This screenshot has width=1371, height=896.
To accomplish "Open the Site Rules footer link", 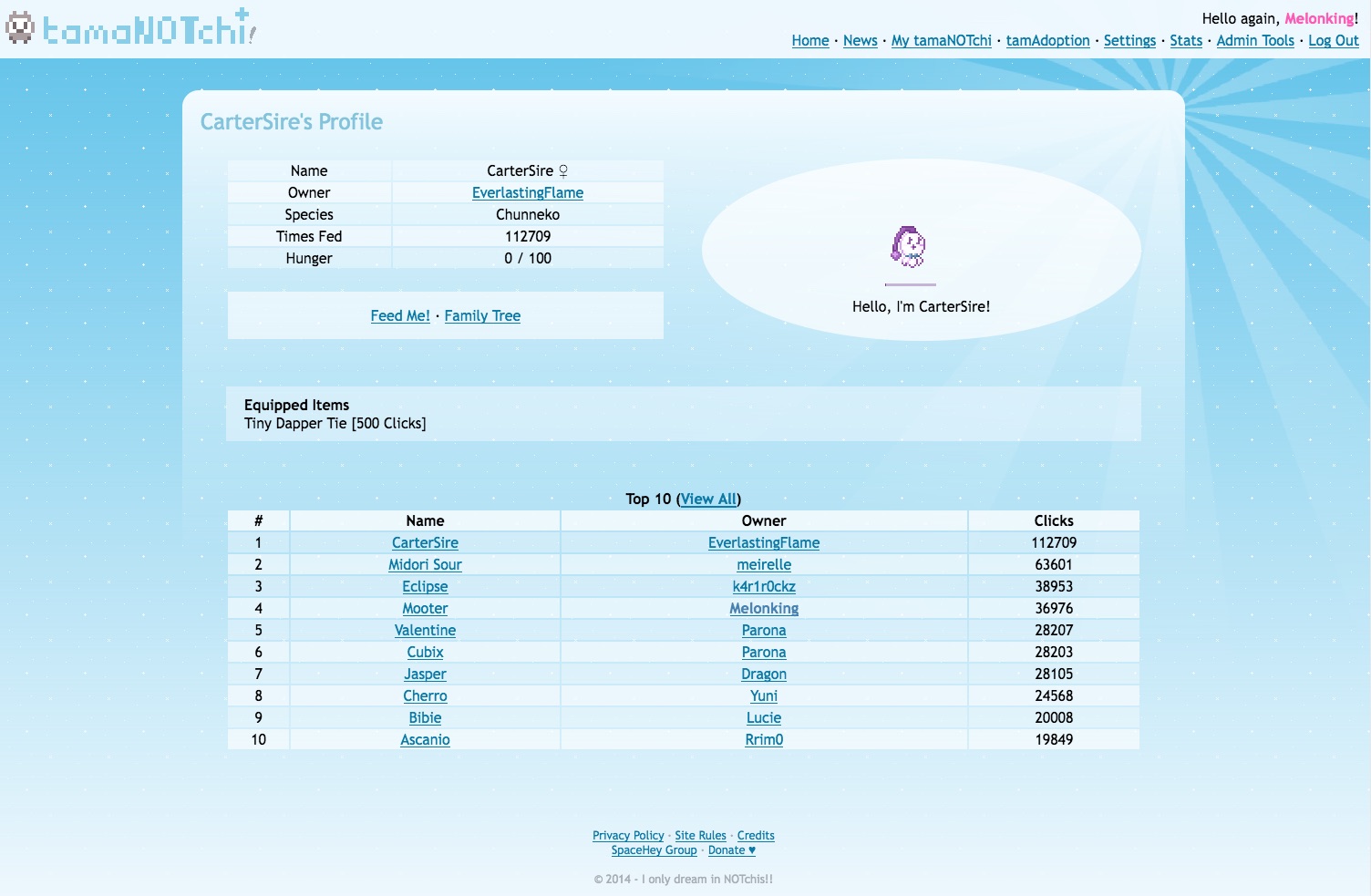I will [x=700, y=836].
